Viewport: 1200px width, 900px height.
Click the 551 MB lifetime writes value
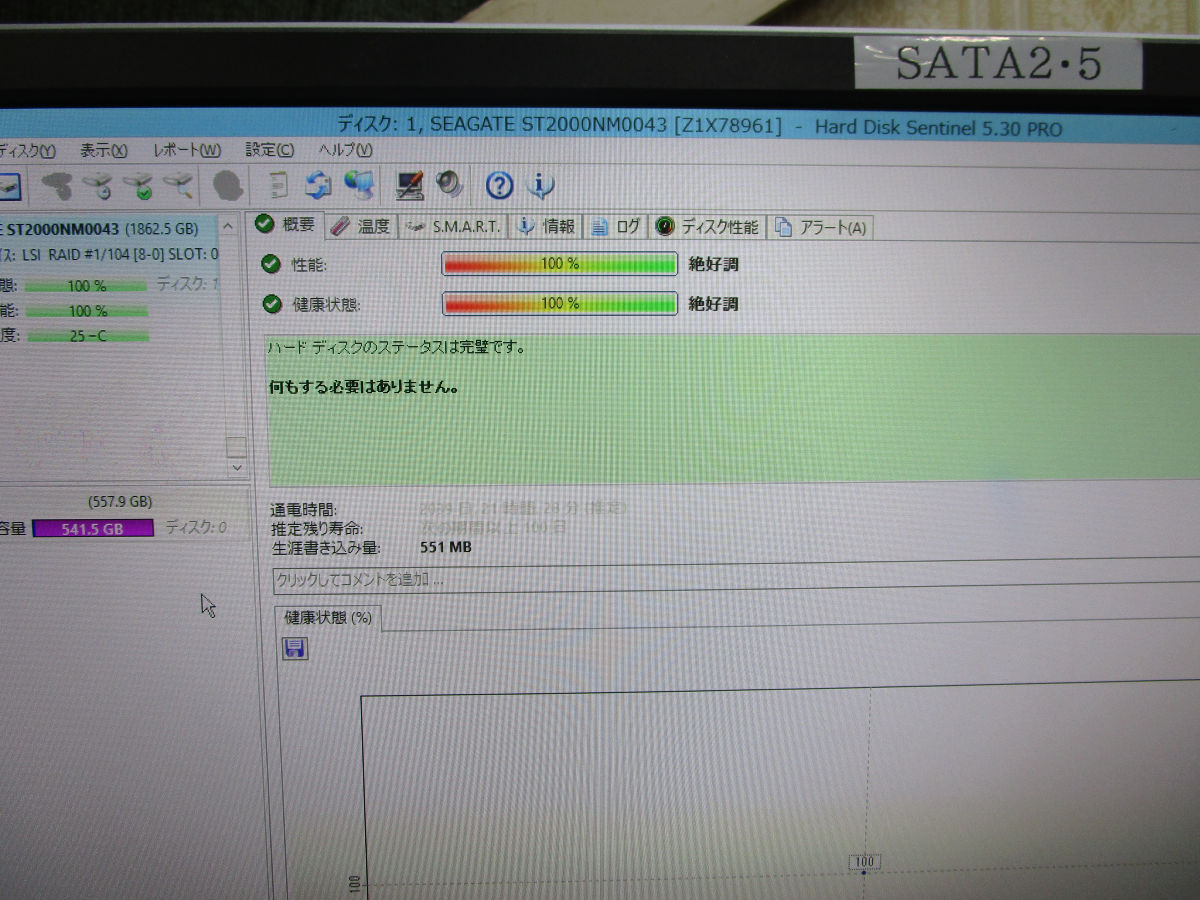tap(446, 547)
